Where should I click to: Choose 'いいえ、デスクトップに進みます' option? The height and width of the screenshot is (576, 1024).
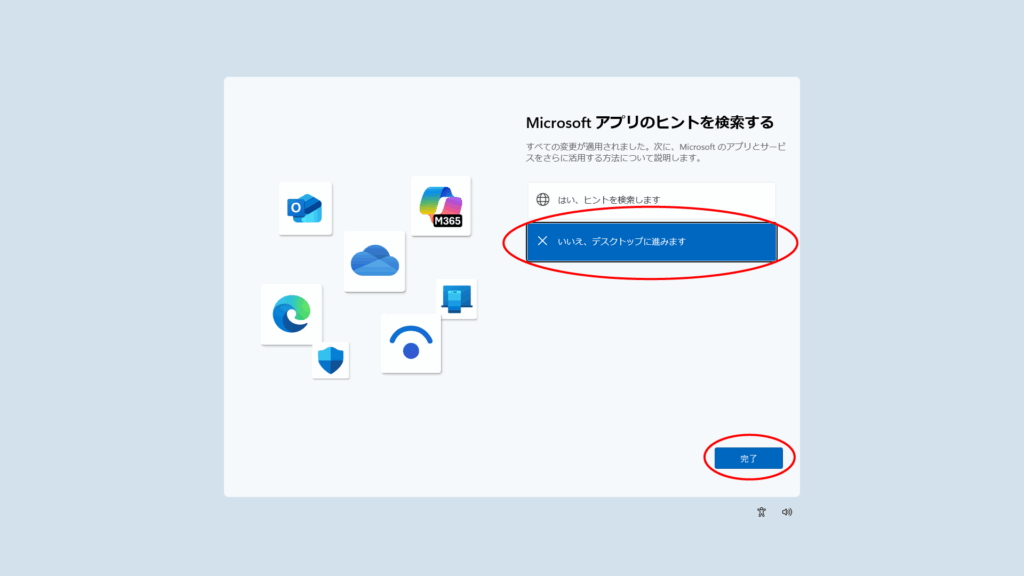(651, 242)
